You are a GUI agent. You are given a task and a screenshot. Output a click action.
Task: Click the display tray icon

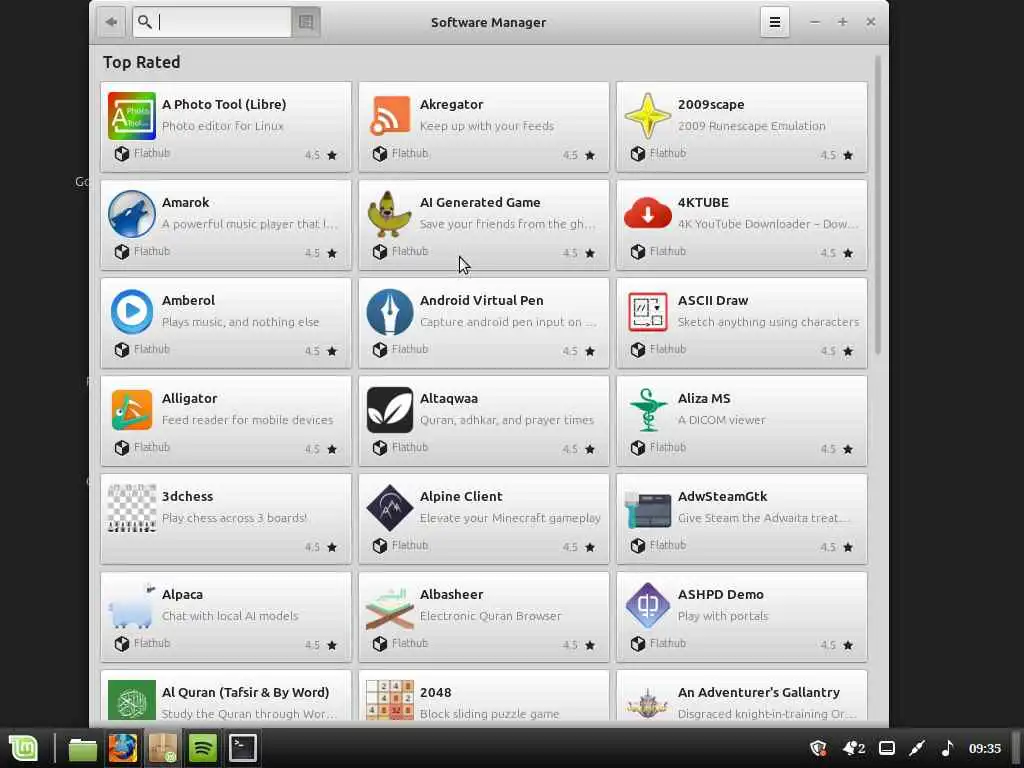(x=886, y=748)
